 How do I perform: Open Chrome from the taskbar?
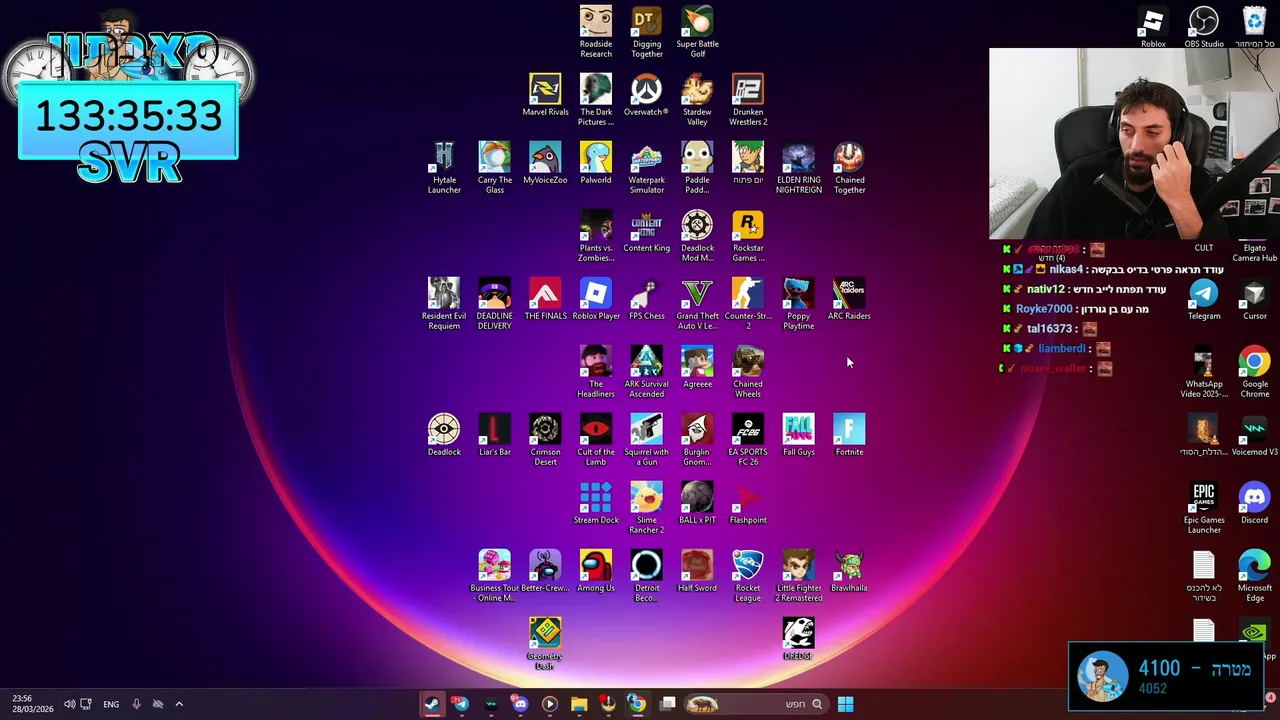coord(637,704)
